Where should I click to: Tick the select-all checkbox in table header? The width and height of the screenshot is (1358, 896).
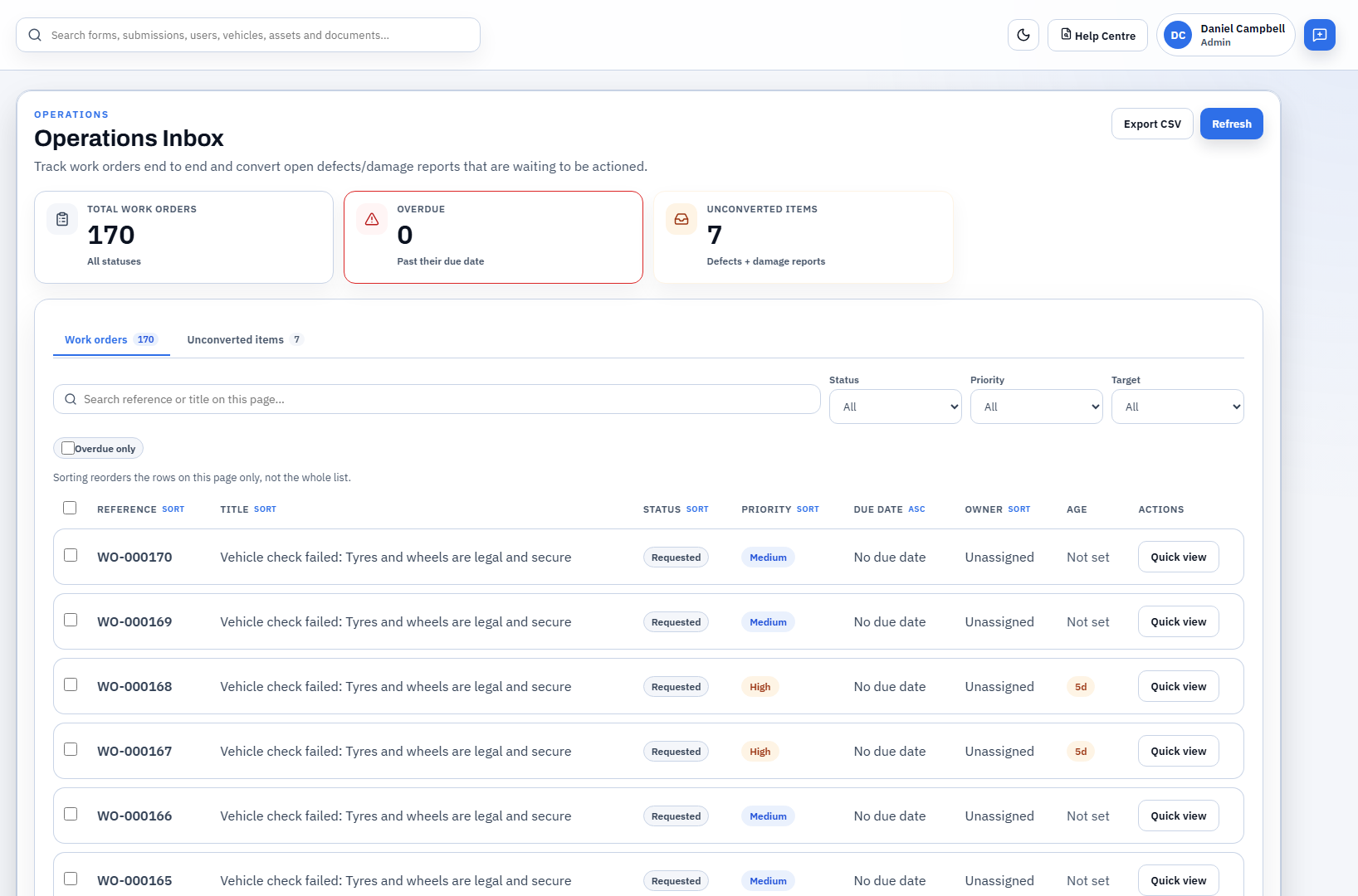click(70, 508)
